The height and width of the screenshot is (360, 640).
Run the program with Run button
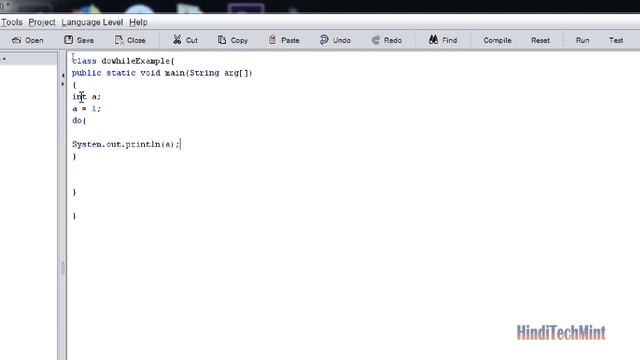click(582, 40)
